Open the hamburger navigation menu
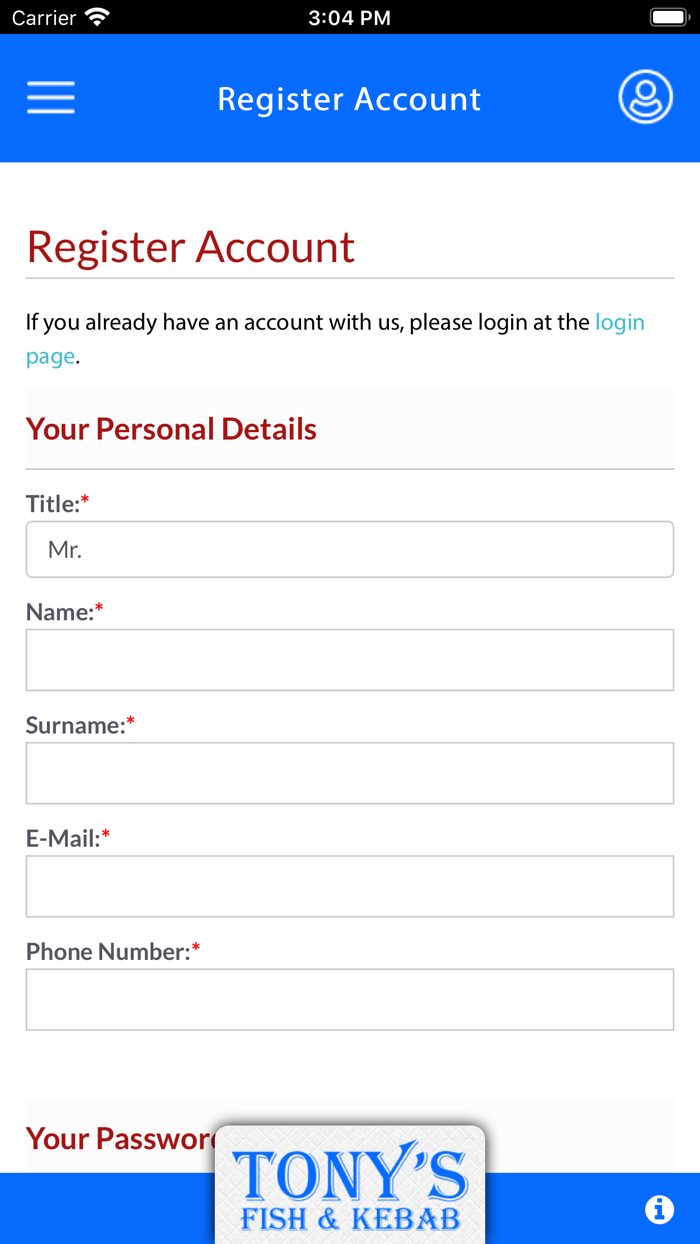The width and height of the screenshot is (700, 1244). tap(51, 98)
